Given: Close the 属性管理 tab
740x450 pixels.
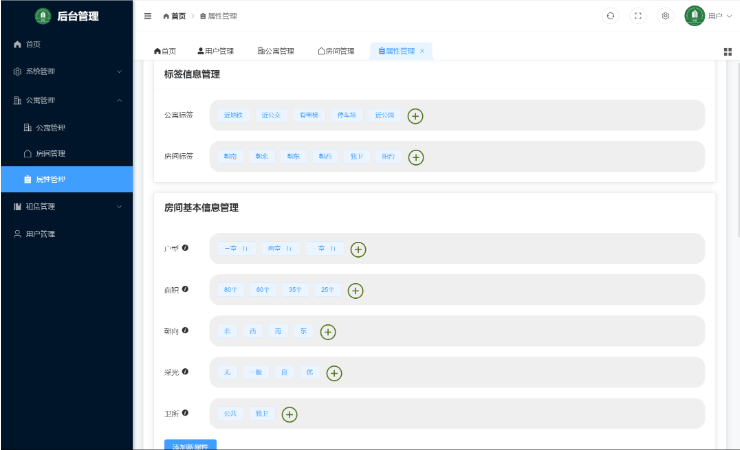Looking at the screenshot, I should [x=422, y=51].
